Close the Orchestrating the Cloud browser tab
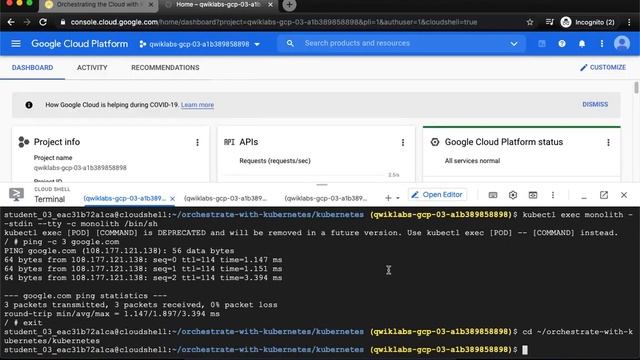The width and height of the screenshot is (640, 360). point(151,5)
